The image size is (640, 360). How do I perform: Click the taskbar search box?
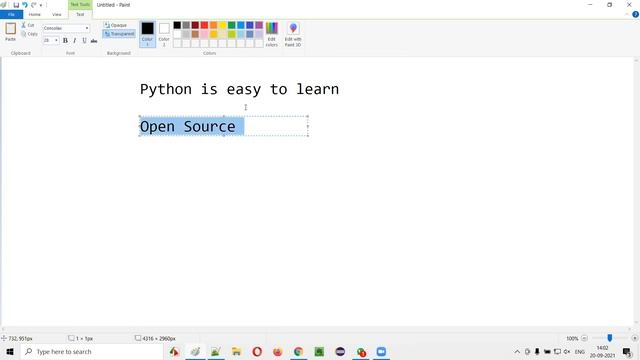(92, 351)
